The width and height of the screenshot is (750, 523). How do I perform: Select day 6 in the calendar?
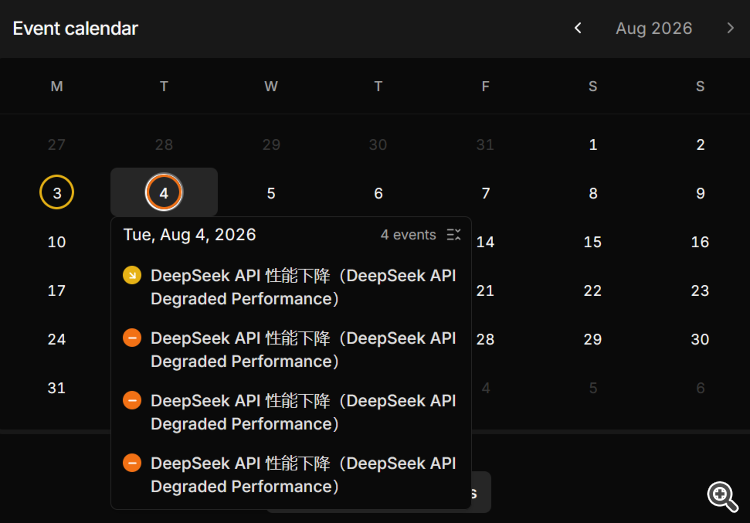coord(378,193)
